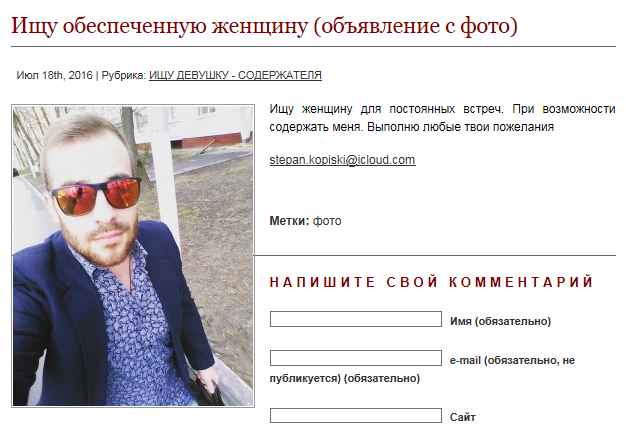This screenshot has width=626, height=441.
Task: Click the e-mail (обязательно, не label text
Action: click(513, 360)
